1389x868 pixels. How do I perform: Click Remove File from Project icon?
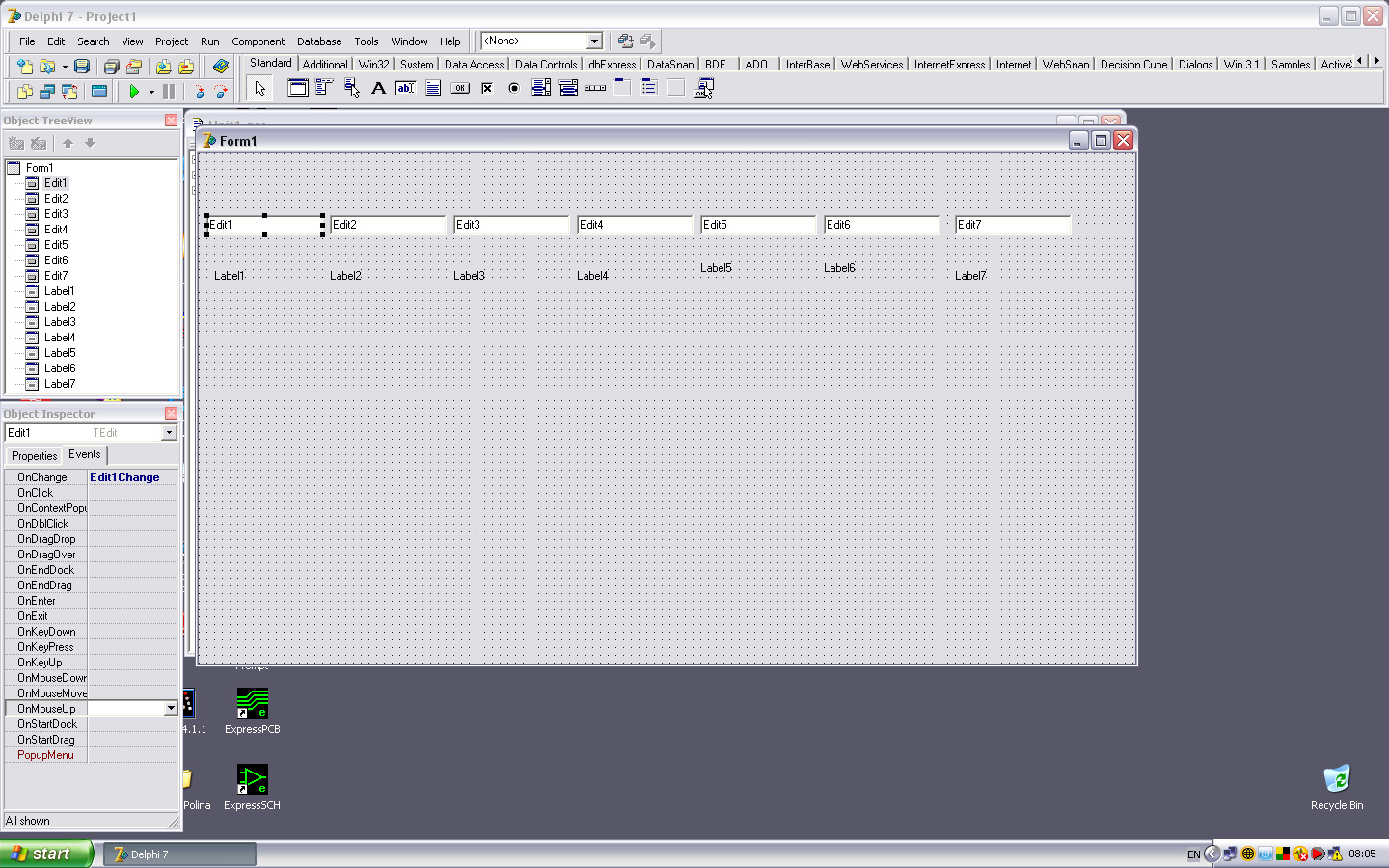[x=186, y=67]
